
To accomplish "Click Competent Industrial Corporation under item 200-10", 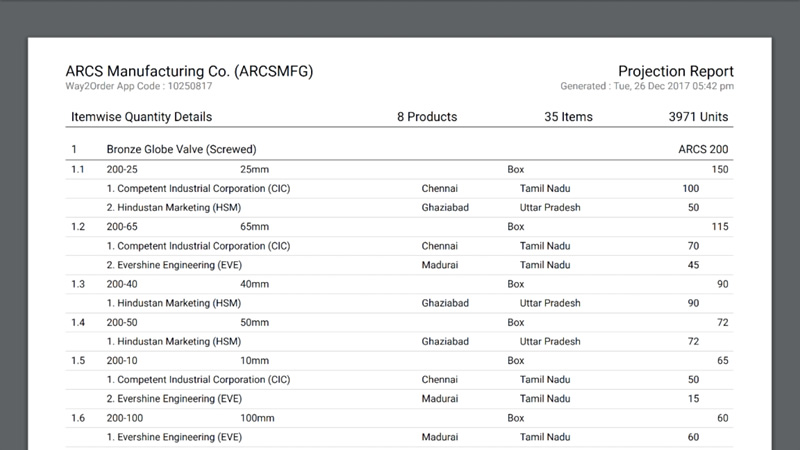I will pyautogui.click(x=198, y=380).
